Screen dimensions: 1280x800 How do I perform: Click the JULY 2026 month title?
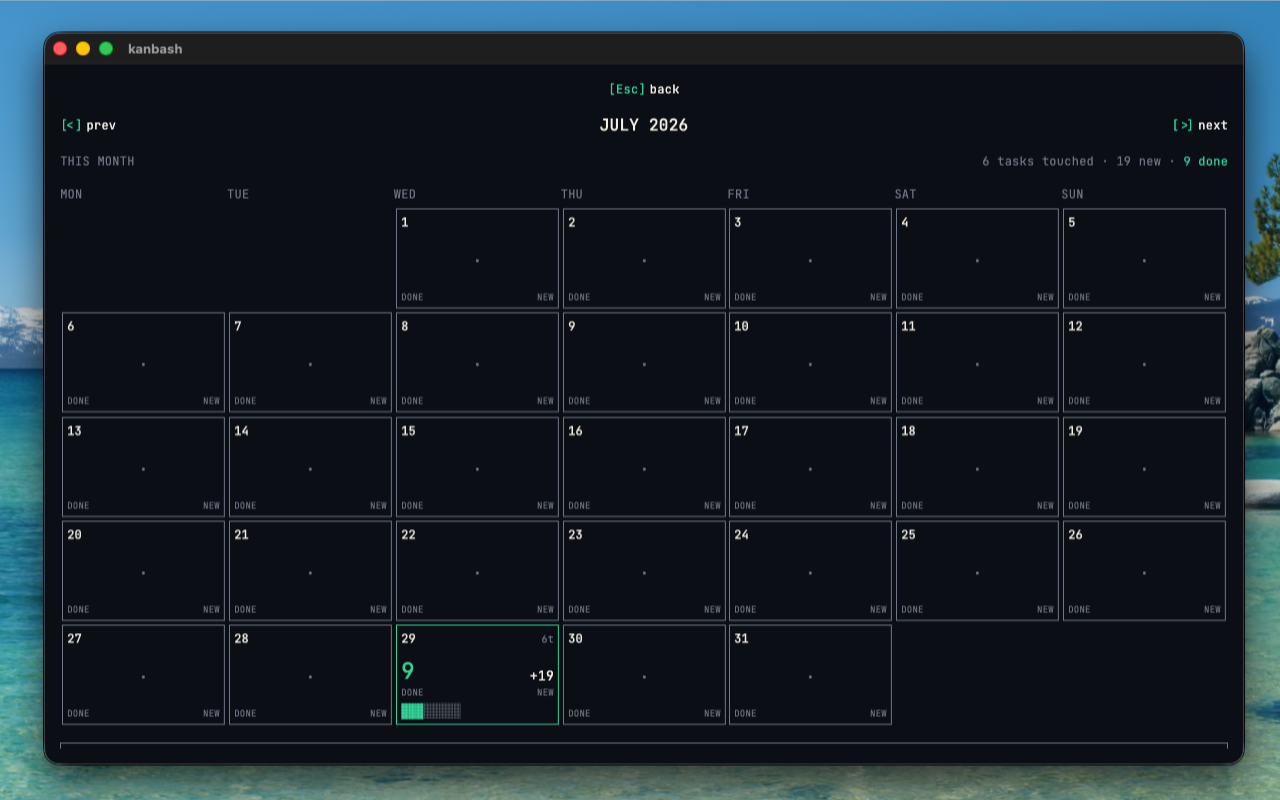point(644,125)
